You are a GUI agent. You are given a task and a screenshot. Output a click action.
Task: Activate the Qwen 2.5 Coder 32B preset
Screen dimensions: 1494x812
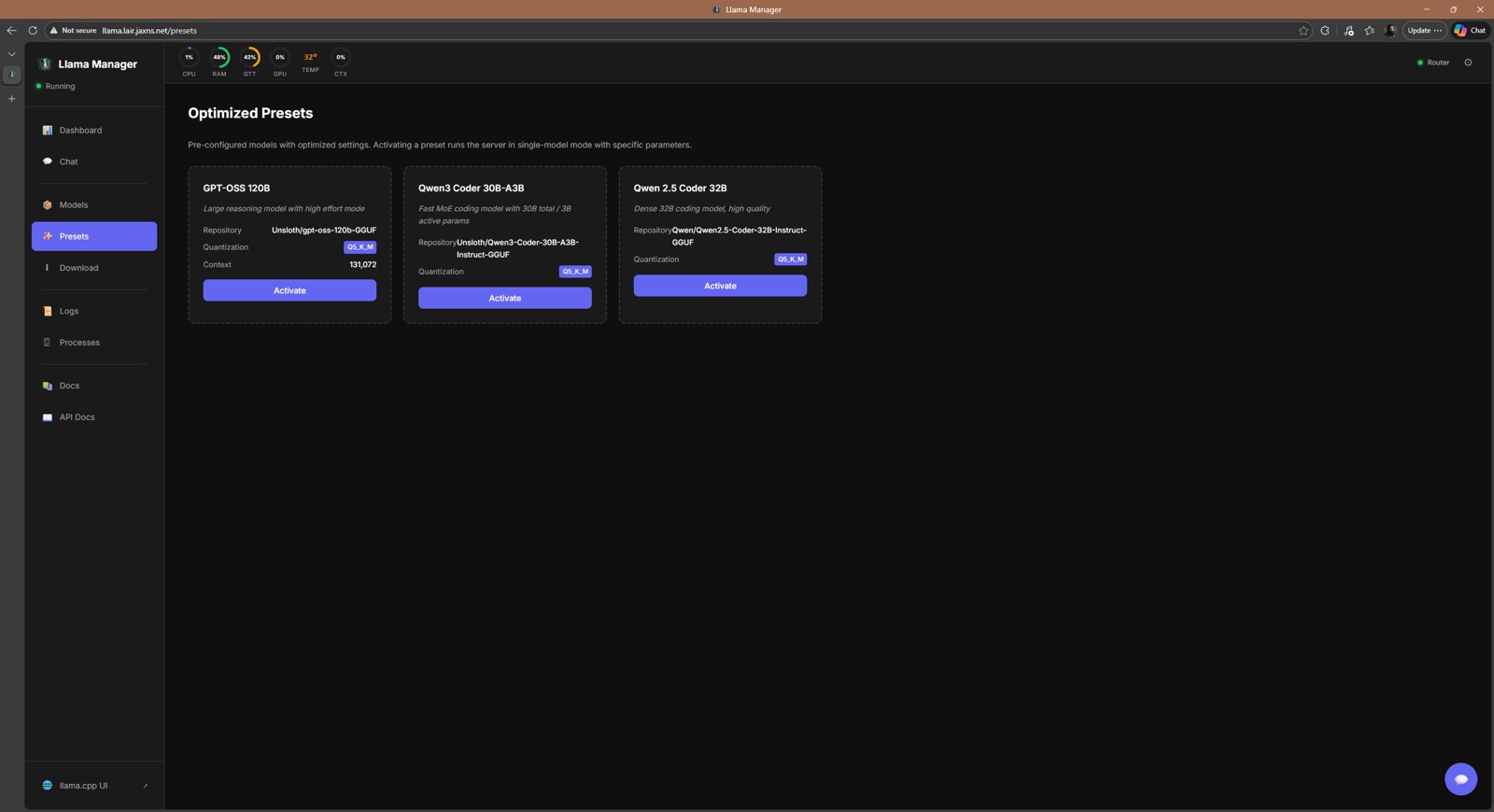click(720, 286)
